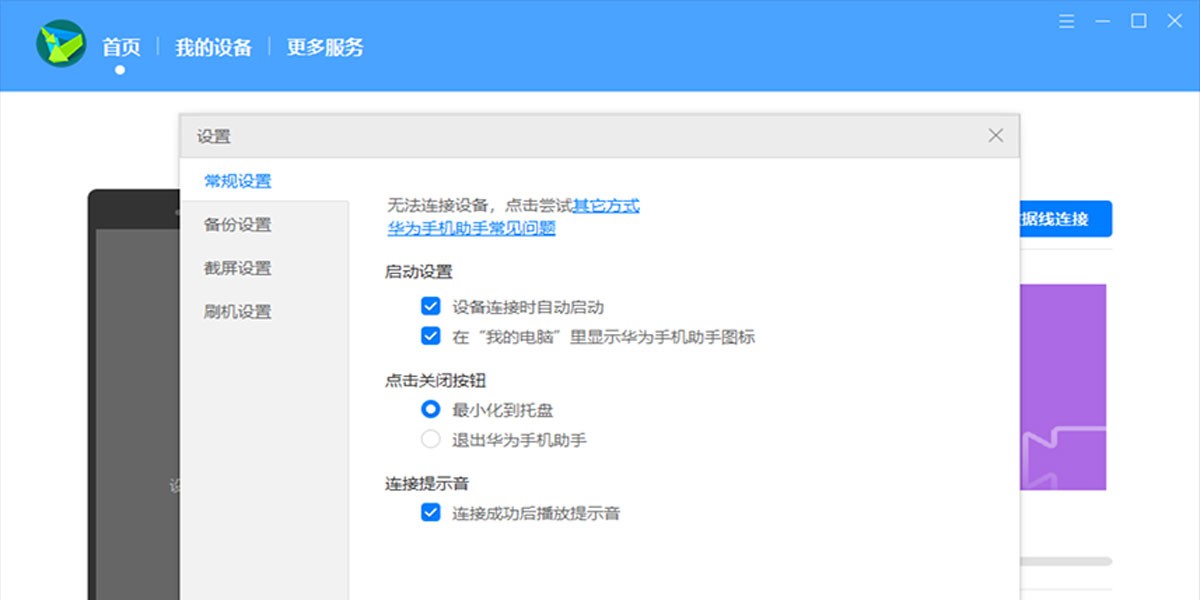Viewport: 1200px width, 600px height.
Task: Minimize the HiSuite window
Action: [x=1102, y=21]
